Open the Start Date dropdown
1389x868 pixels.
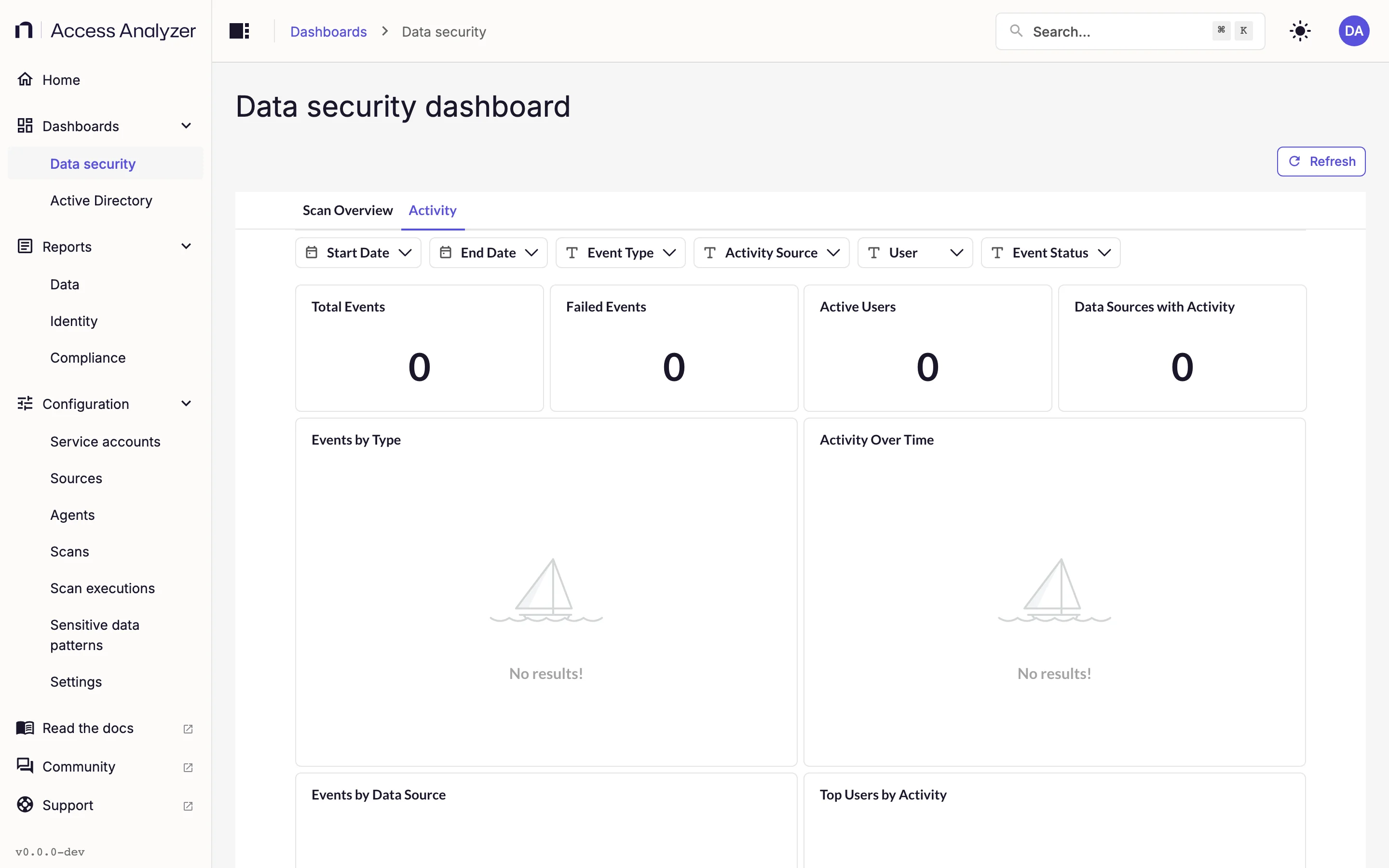tap(358, 253)
